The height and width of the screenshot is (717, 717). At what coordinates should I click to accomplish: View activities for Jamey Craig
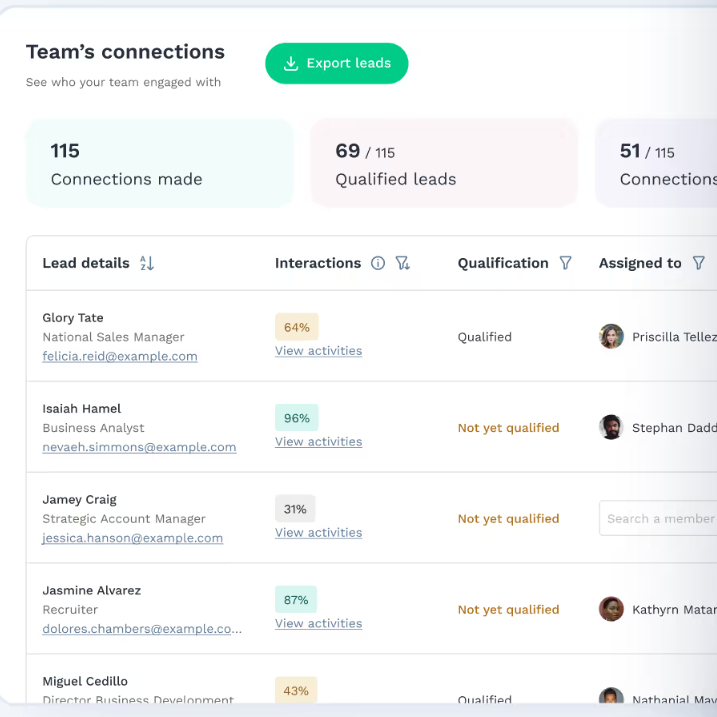[x=318, y=533]
